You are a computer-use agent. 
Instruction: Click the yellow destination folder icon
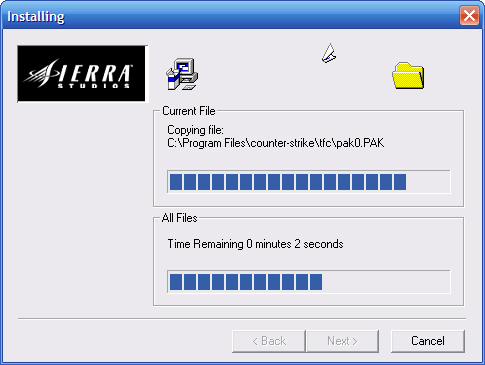pyautogui.click(x=408, y=75)
